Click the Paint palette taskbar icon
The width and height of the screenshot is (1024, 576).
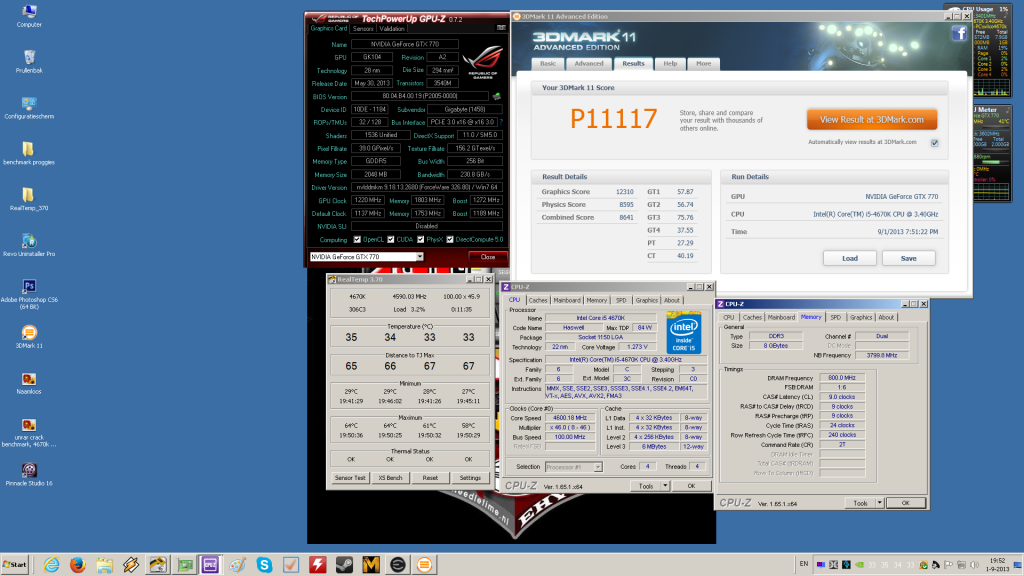(237, 564)
